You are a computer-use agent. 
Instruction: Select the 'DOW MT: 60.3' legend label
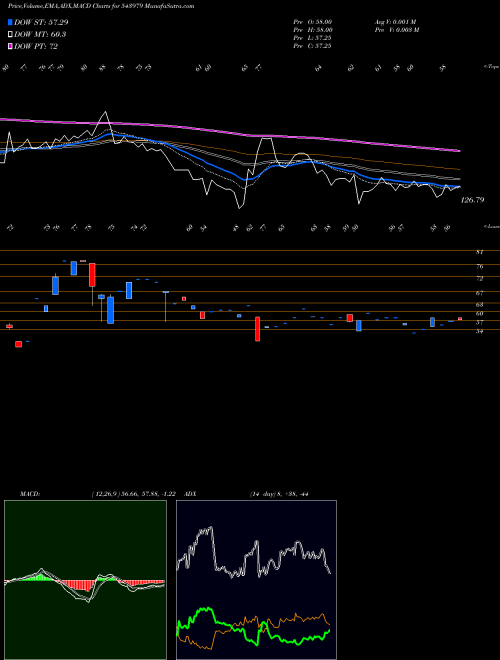[x=40, y=35]
